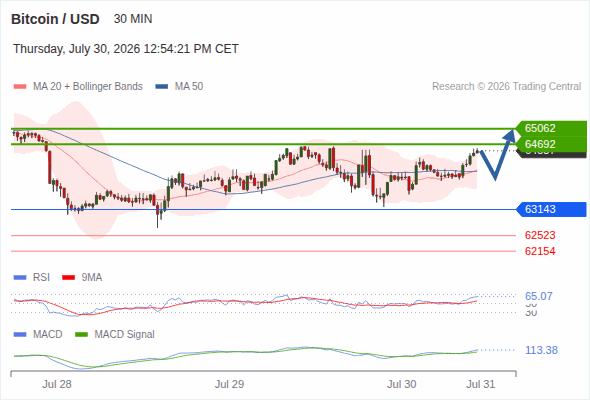
Task: Click the MA 50 legend label
Action: pos(189,87)
